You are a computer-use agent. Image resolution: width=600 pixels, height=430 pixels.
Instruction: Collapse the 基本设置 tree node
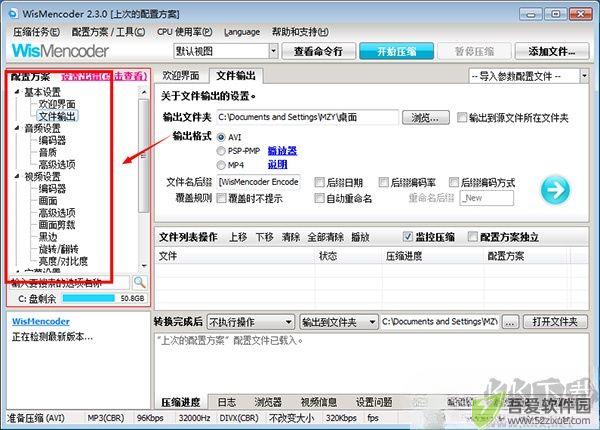pyautogui.click(x=17, y=92)
